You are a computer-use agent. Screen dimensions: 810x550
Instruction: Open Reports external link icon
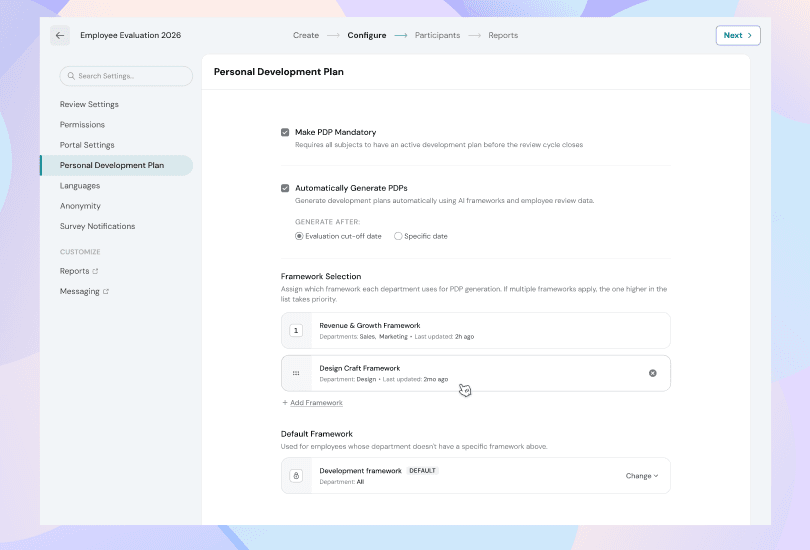point(95,271)
